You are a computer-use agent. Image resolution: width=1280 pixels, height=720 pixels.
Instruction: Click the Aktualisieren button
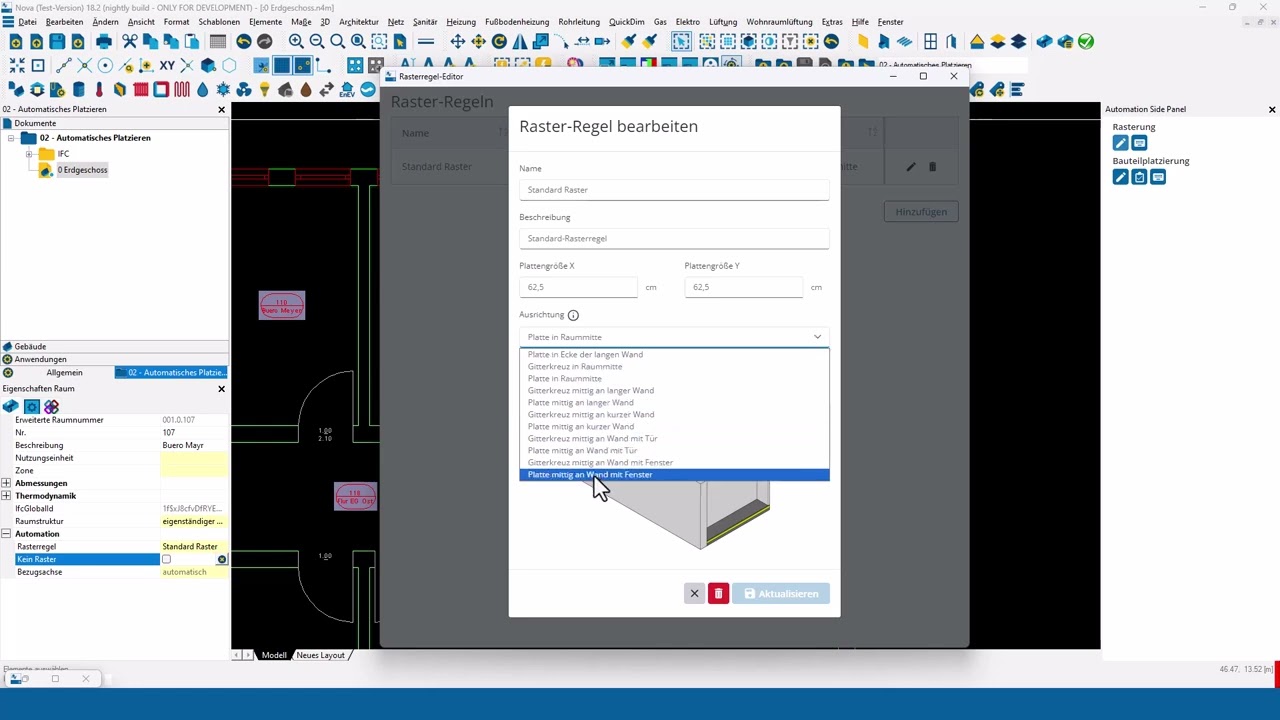(780, 594)
